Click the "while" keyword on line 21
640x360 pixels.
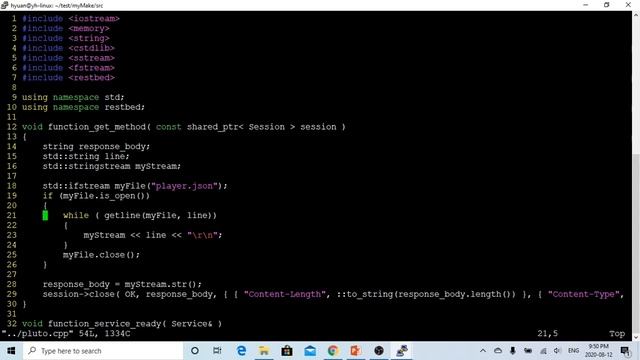(76, 216)
